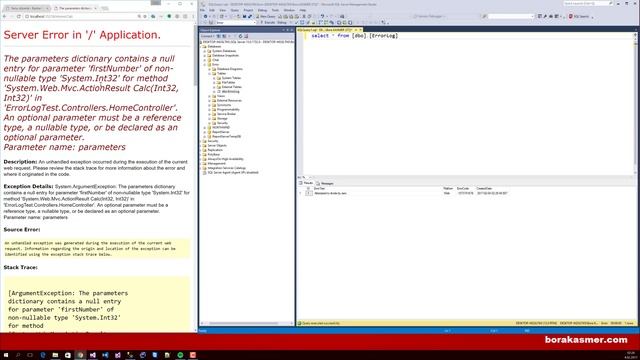Open the File menu in SSMS
Image resolution: width=640 pixels, height=360 pixels.
coord(202,10)
